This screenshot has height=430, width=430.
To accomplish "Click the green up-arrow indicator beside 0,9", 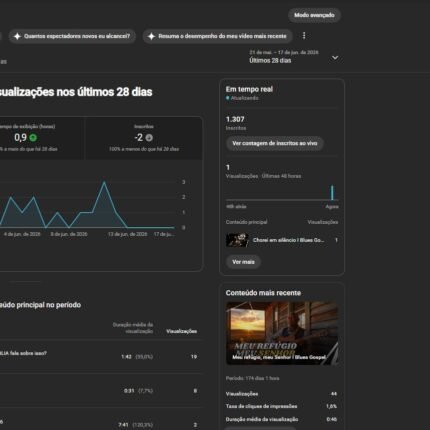I will (x=33, y=137).
